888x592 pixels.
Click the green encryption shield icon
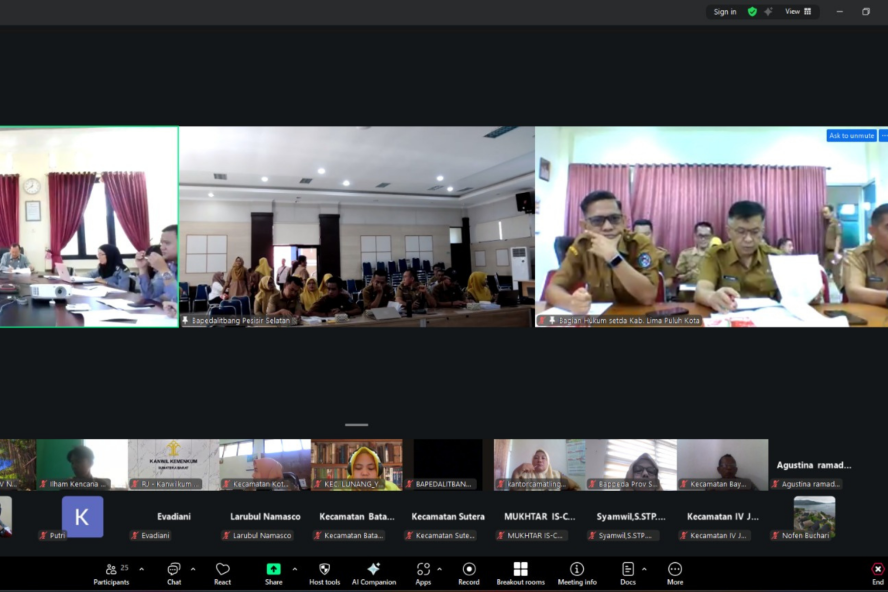(x=752, y=12)
